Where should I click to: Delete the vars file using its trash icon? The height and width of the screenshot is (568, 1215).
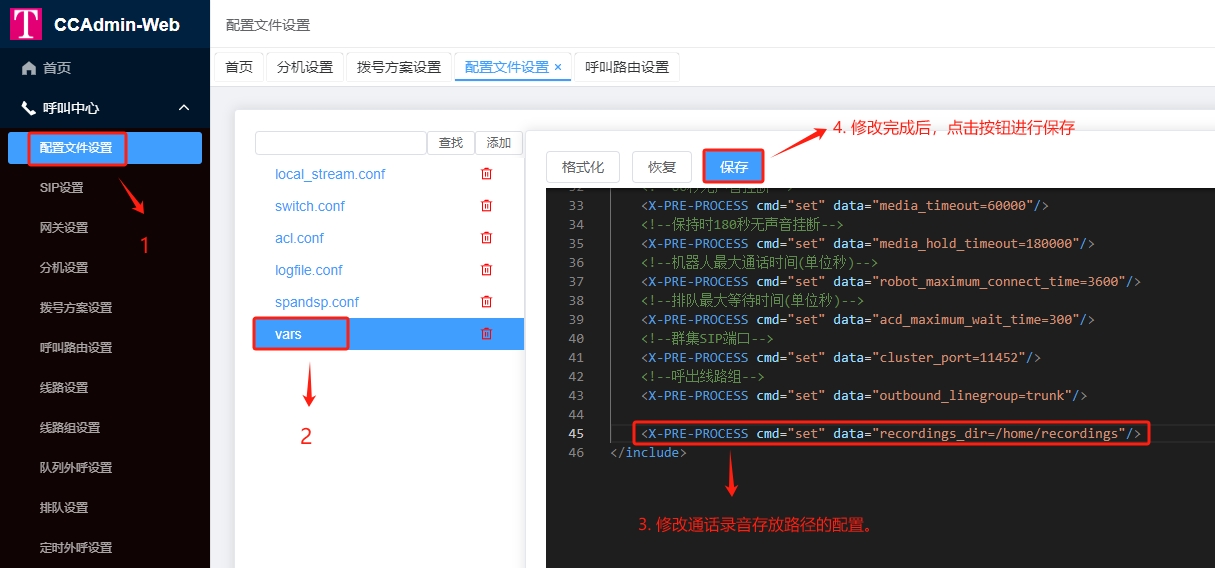[487, 334]
